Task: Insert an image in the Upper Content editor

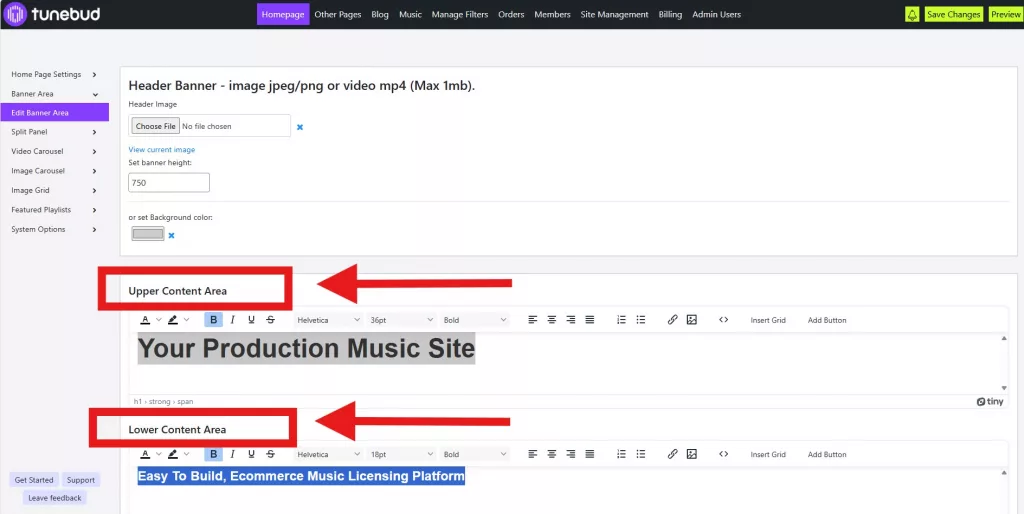Action: pos(691,320)
